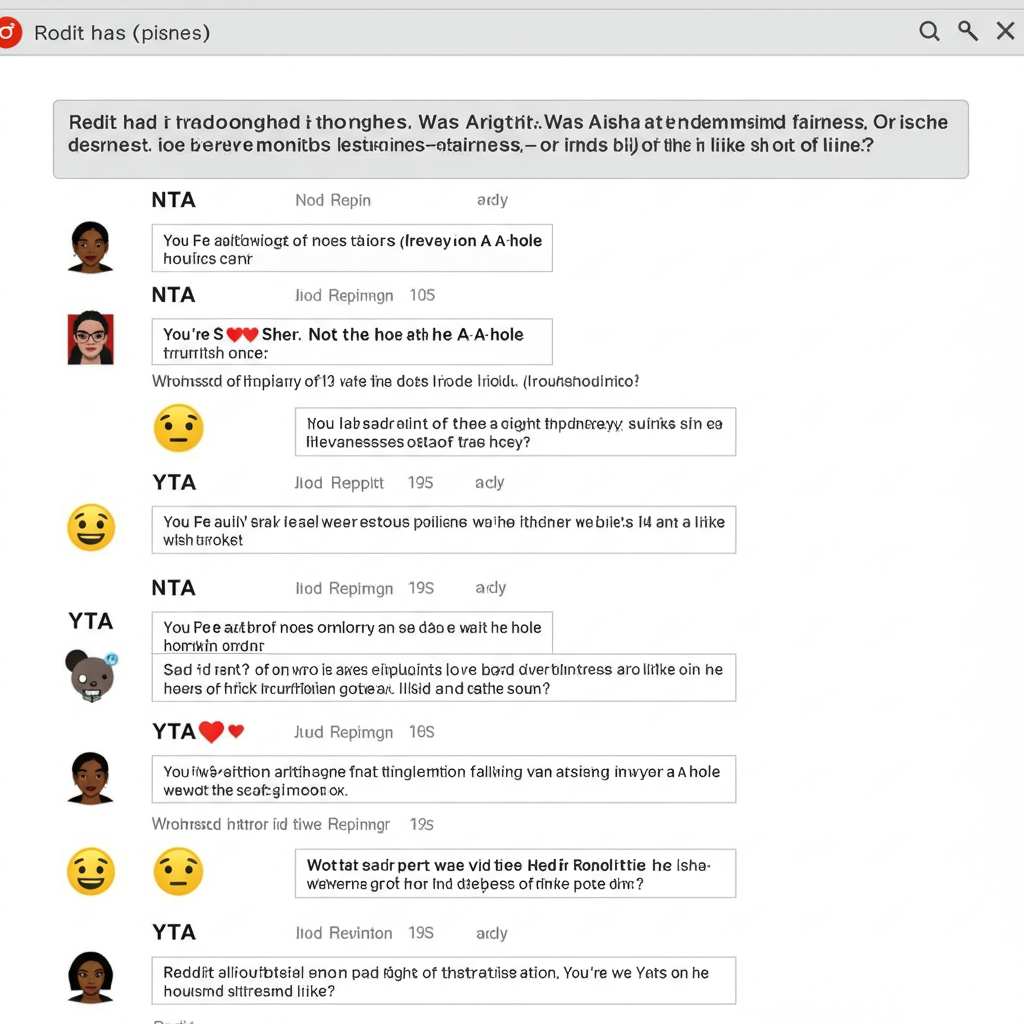Click the red hearts beside YTA label
The height and width of the screenshot is (1024, 1024).
click(221, 731)
